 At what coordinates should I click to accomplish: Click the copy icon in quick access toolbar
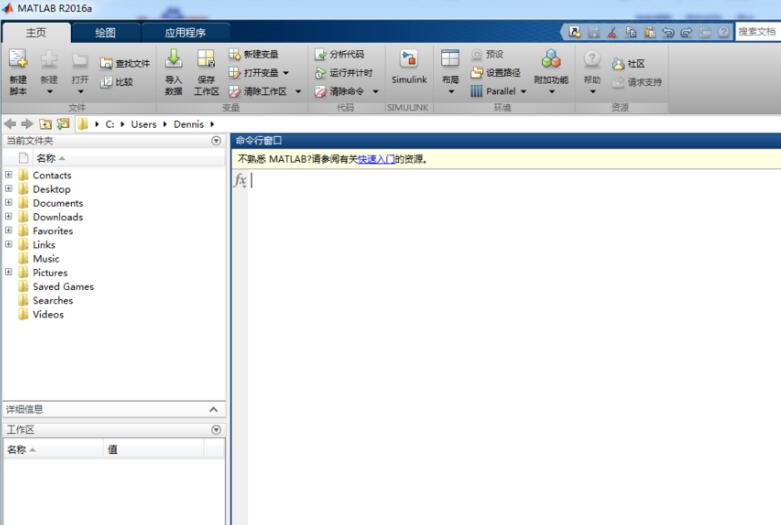[631, 32]
